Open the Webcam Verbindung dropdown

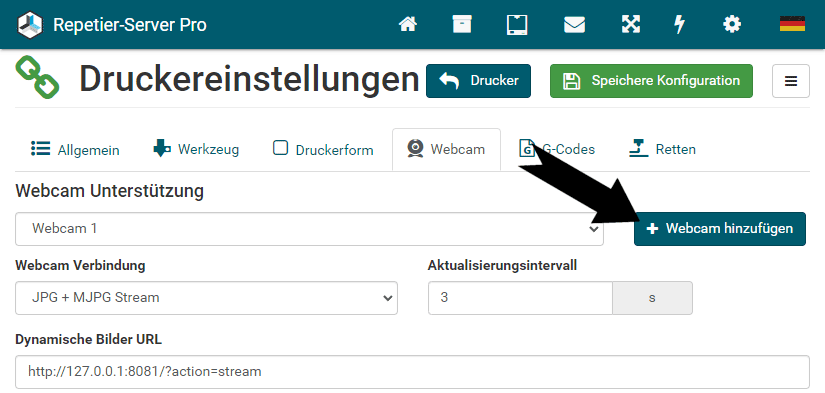coord(206,298)
